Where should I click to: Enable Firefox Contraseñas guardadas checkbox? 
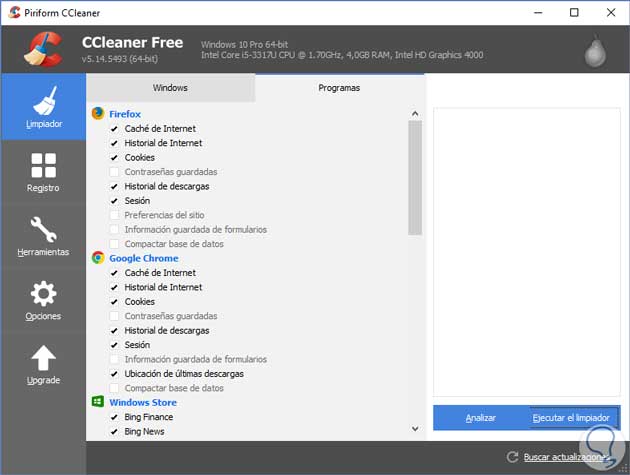pyautogui.click(x=115, y=172)
